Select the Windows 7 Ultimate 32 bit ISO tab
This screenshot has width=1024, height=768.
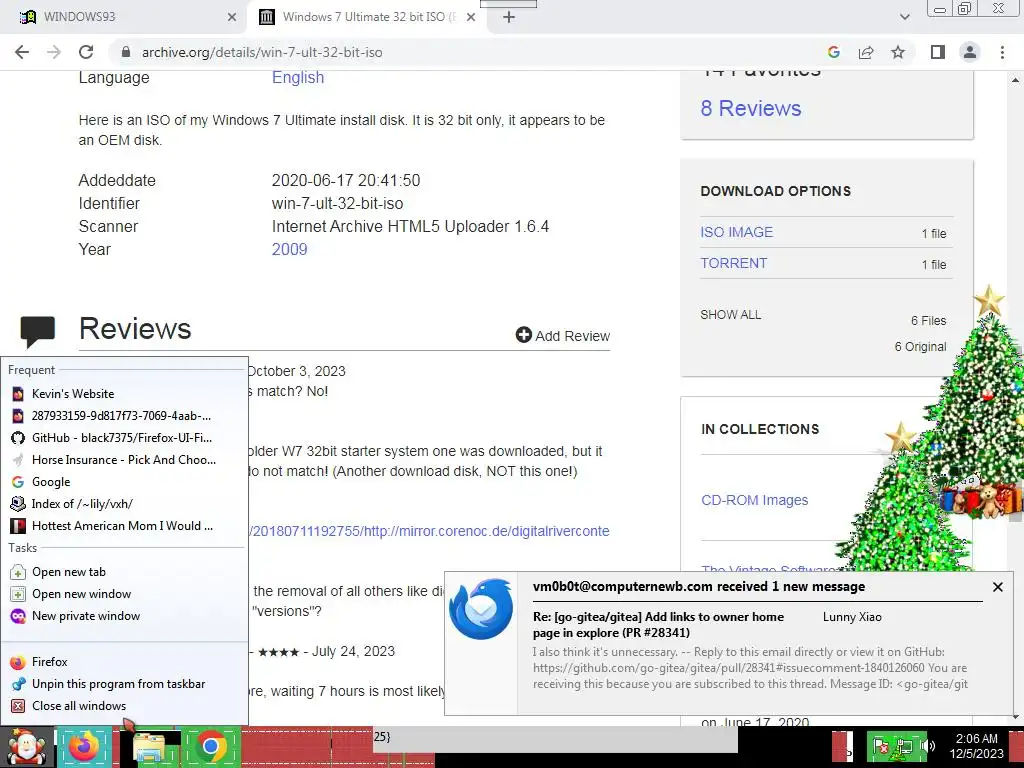click(366, 17)
